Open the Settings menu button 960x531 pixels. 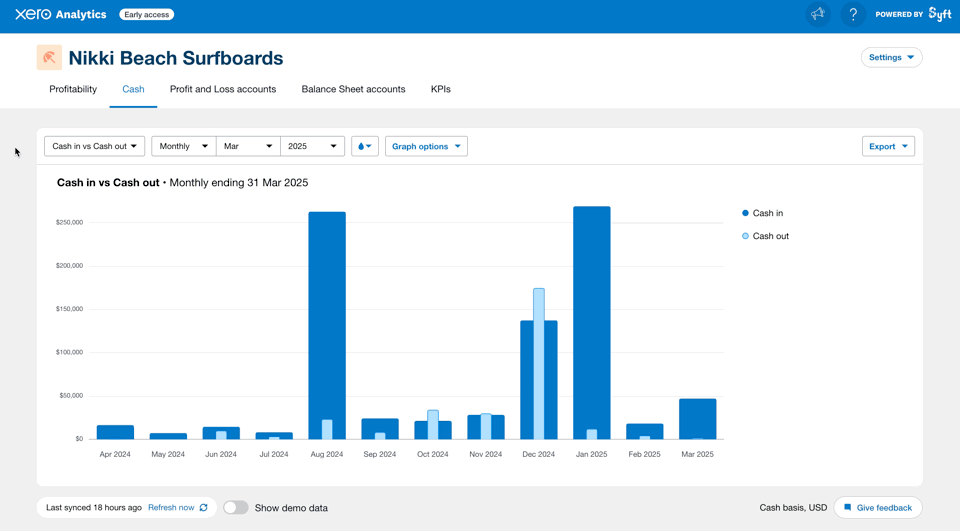[891, 58]
